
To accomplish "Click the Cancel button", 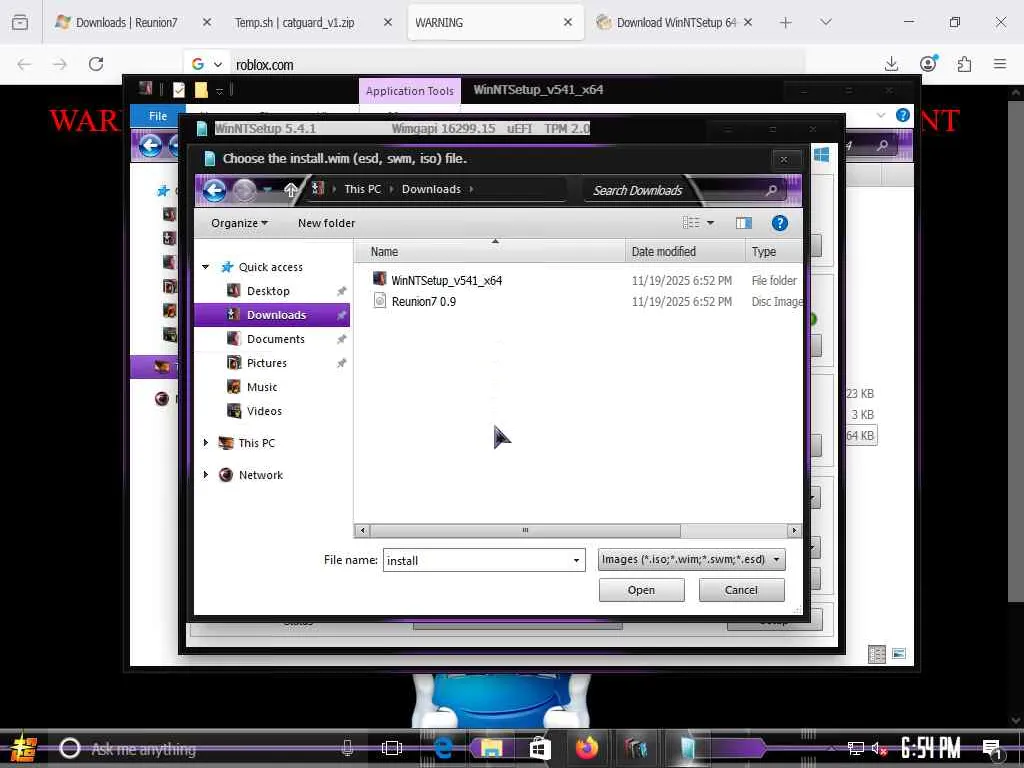I will (741, 590).
